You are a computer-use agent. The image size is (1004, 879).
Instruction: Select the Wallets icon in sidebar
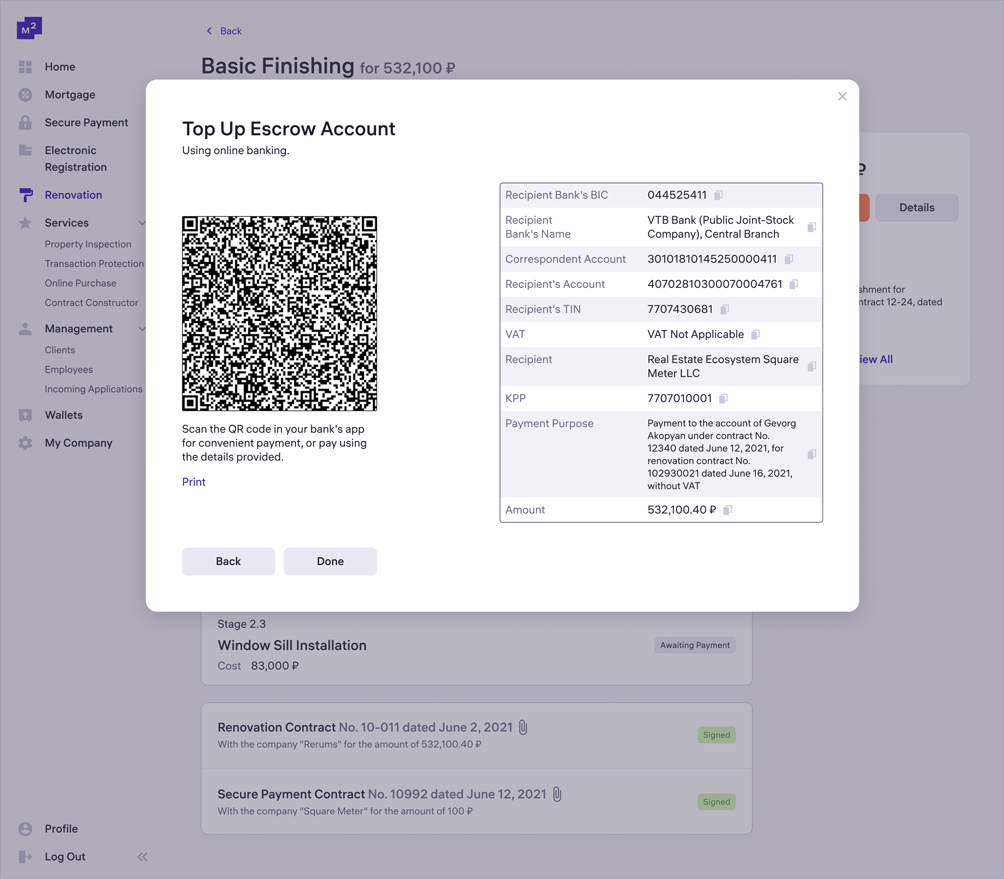coord(24,414)
